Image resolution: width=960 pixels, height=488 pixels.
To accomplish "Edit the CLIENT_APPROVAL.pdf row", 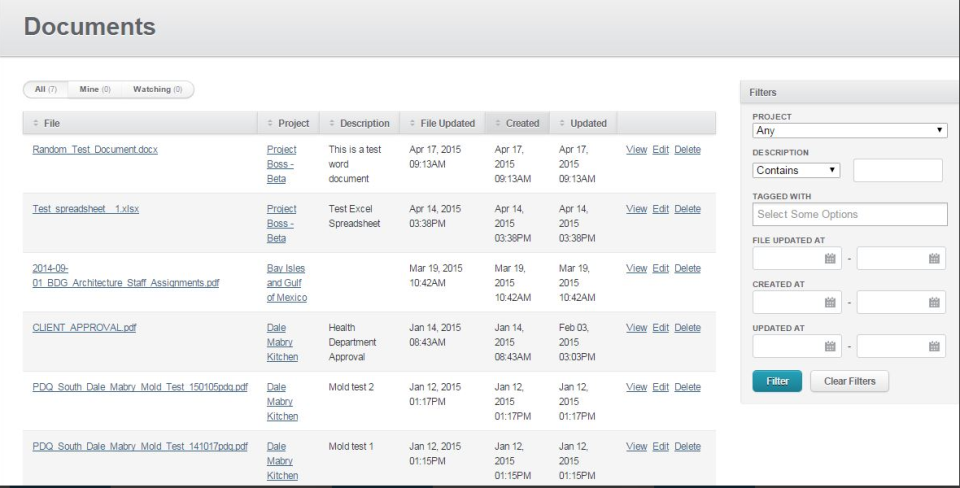I will click(661, 328).
